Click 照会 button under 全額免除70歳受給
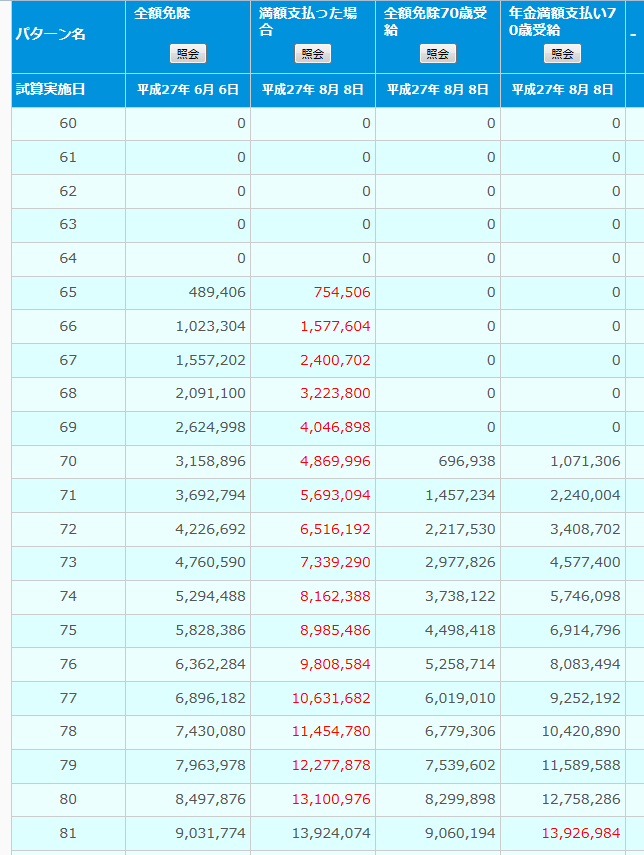Image resolution: width=644 pixels, height=855 pixels. coord(437,54)
